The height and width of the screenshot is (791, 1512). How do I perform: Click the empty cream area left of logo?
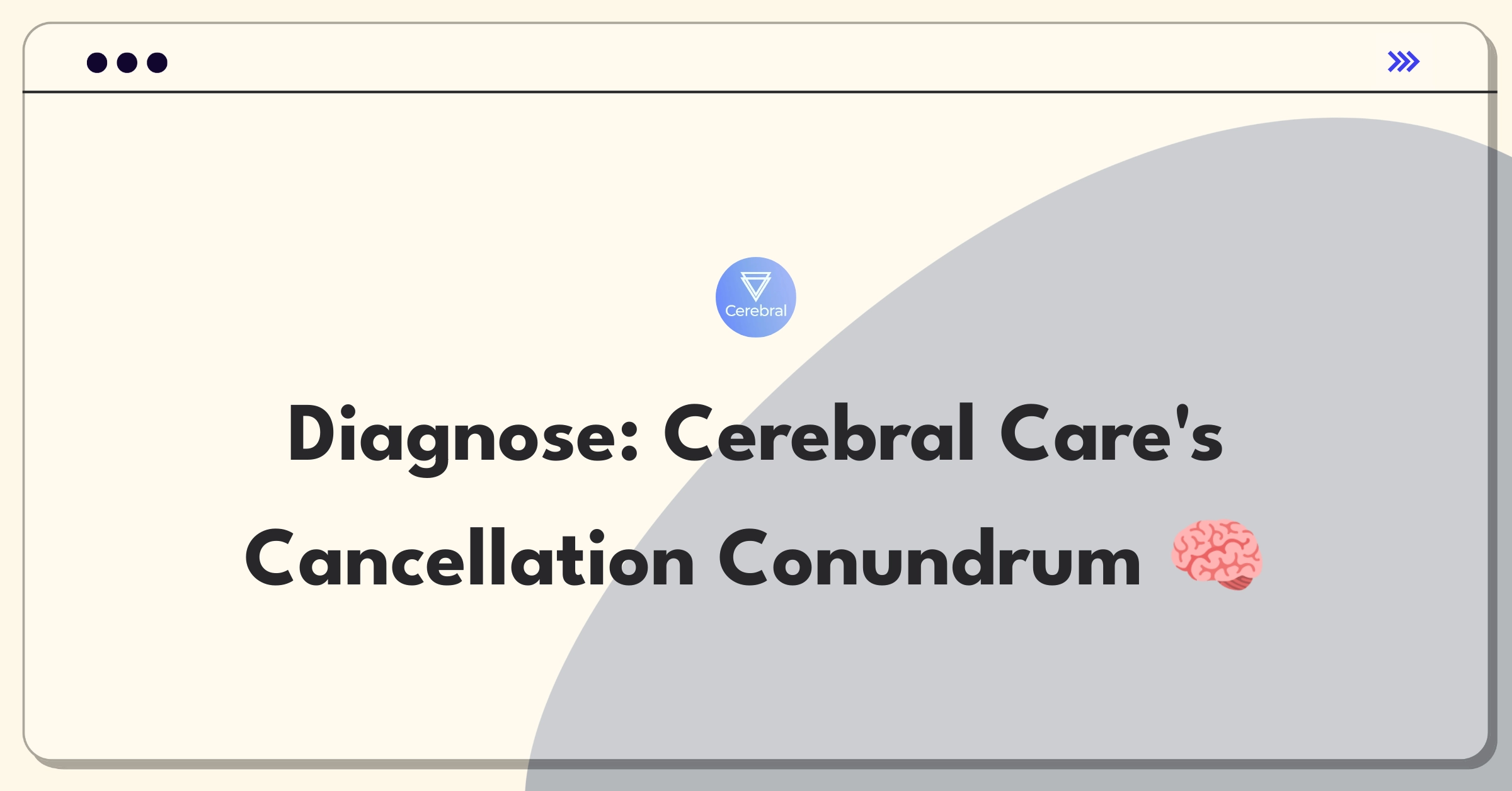pyautogui.click(x=378, y=283)
